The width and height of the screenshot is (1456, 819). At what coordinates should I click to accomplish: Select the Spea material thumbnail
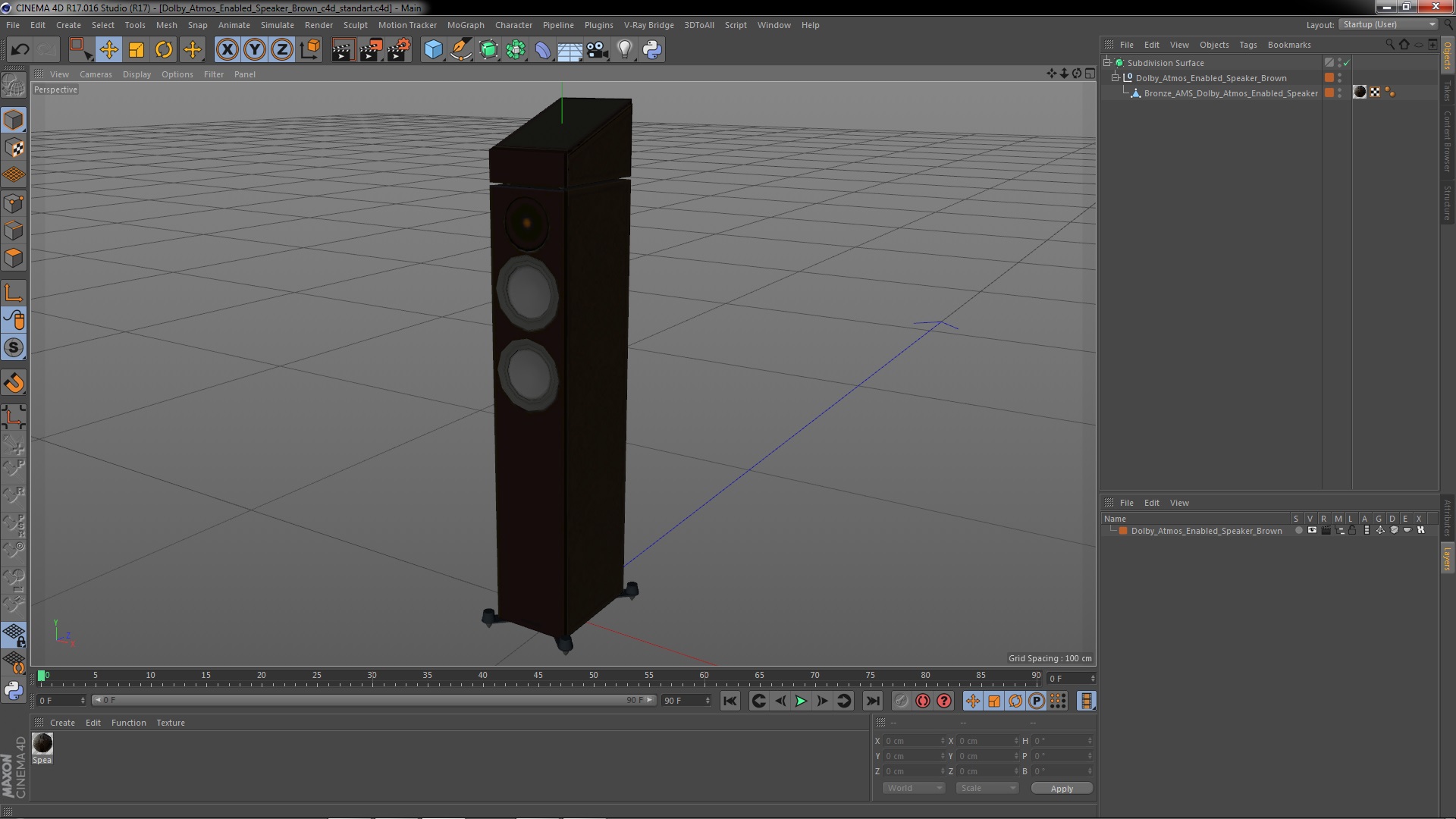tap(42, 744)
